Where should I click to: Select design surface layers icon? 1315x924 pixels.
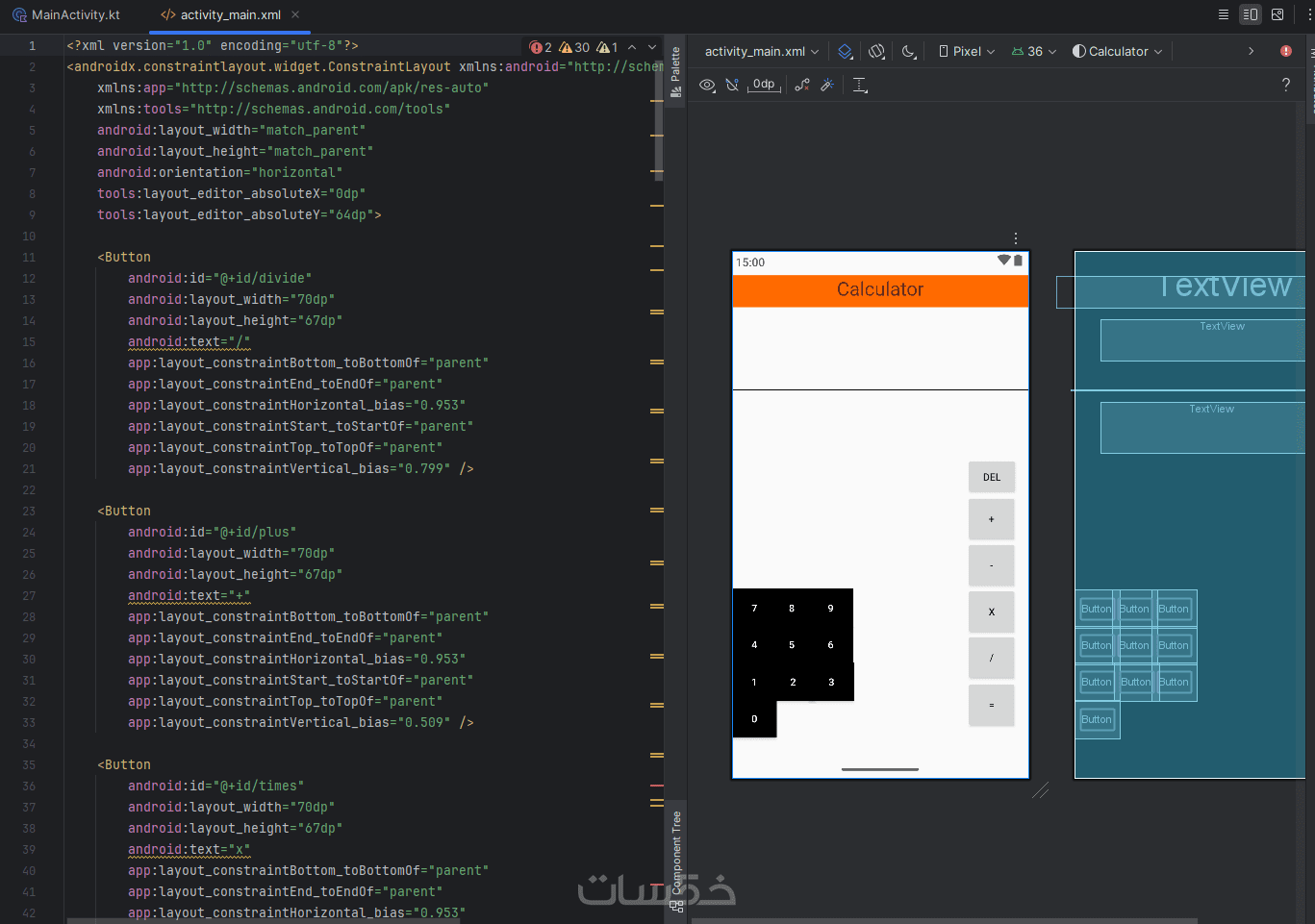(845, 52)
